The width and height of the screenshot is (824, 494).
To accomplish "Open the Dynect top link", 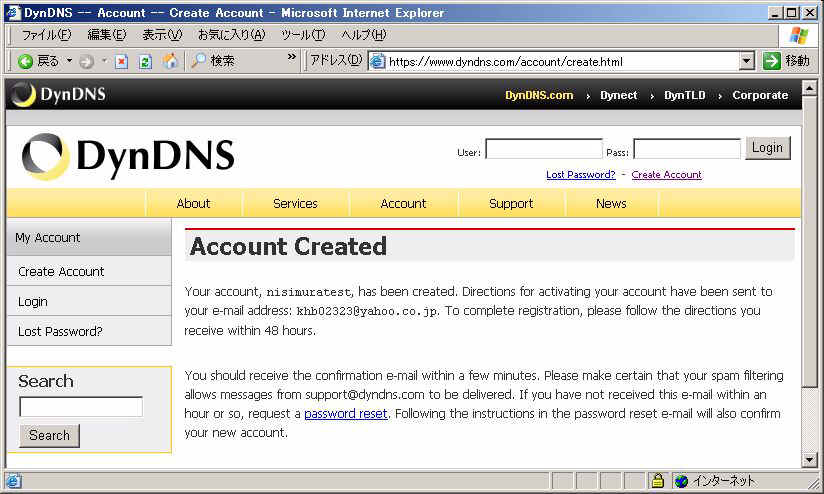I will tap(619, 95).
